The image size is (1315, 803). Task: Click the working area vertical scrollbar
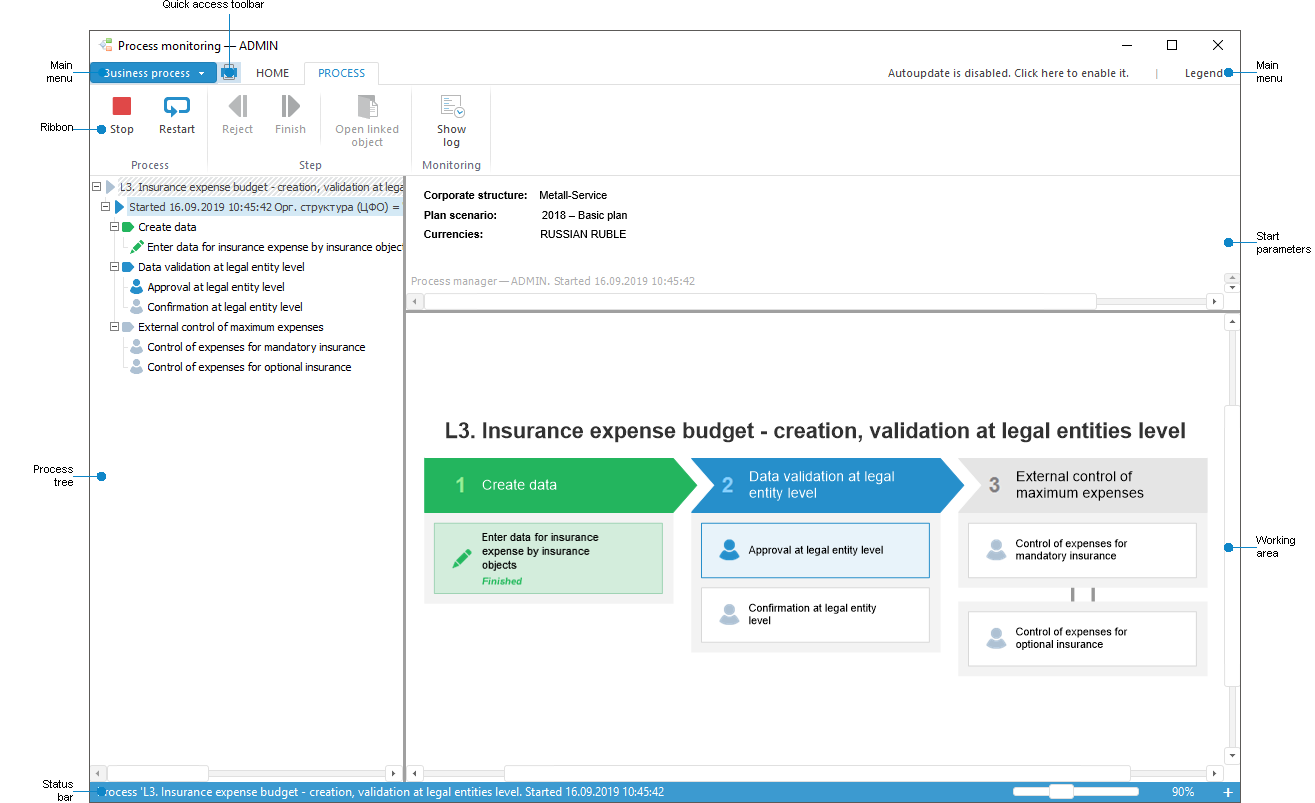pos(1232,545)
